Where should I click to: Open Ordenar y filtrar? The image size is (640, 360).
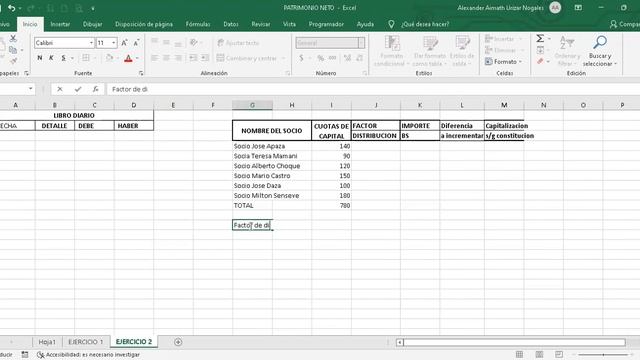click(x=567, y=51)
